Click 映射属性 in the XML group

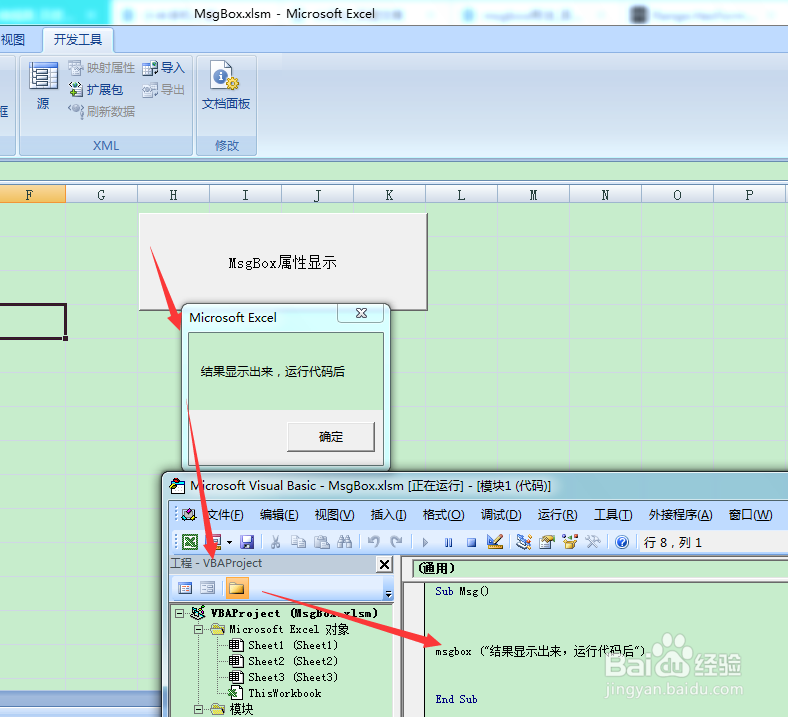point(102,68)
